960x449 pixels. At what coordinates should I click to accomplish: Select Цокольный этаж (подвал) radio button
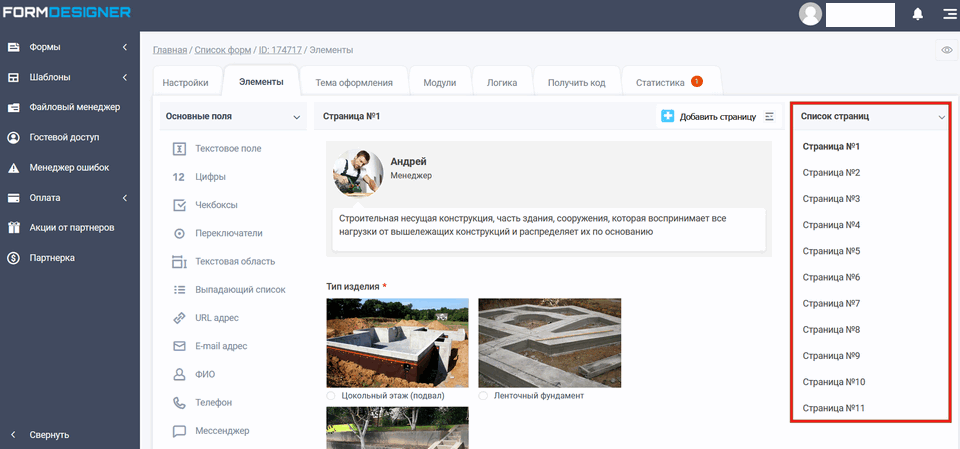(x=331, y=396)
